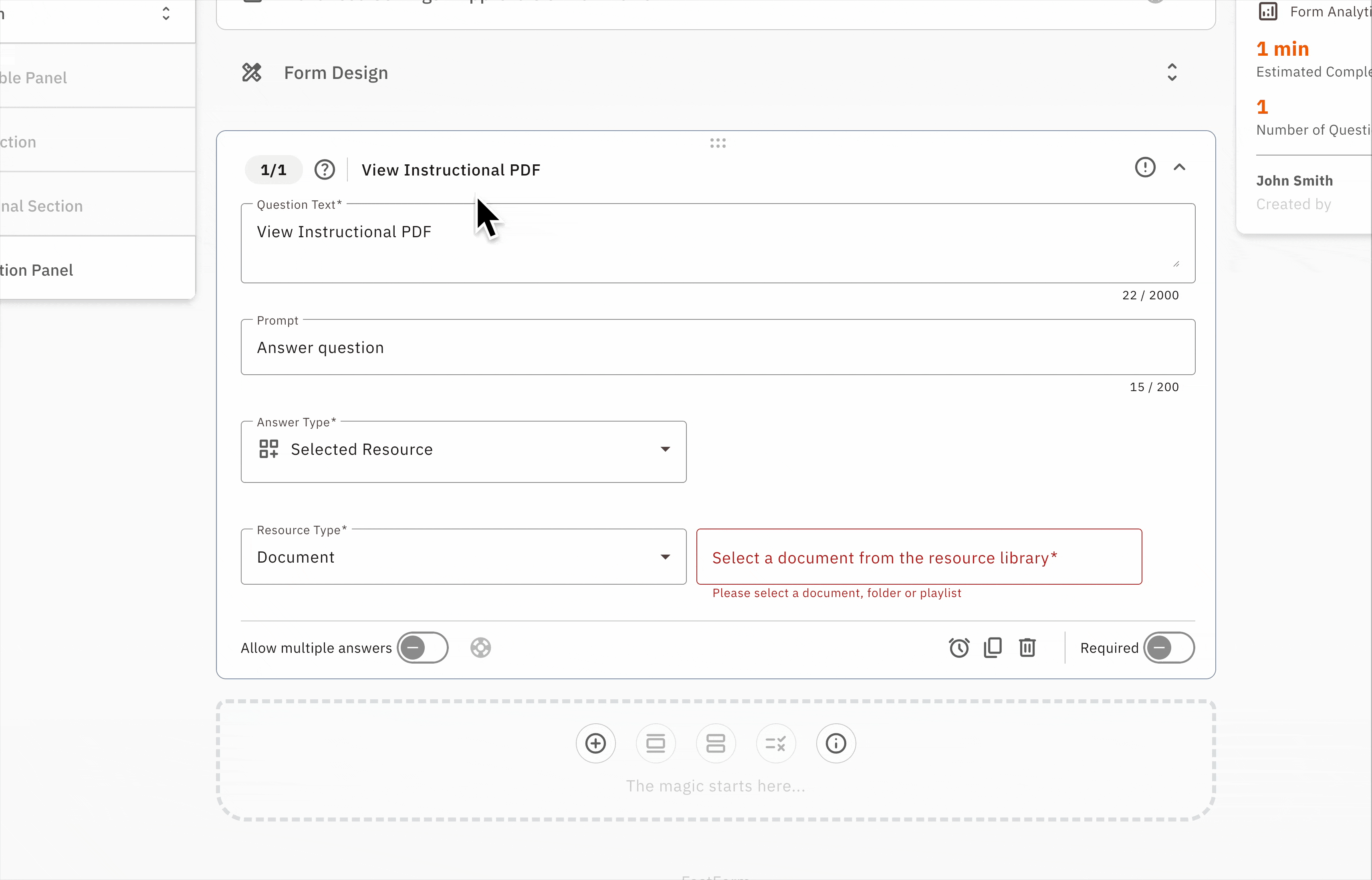Click the question help icon beside 1/1
This screenshot has height=880, width=1372.
(x=325, y=170)
